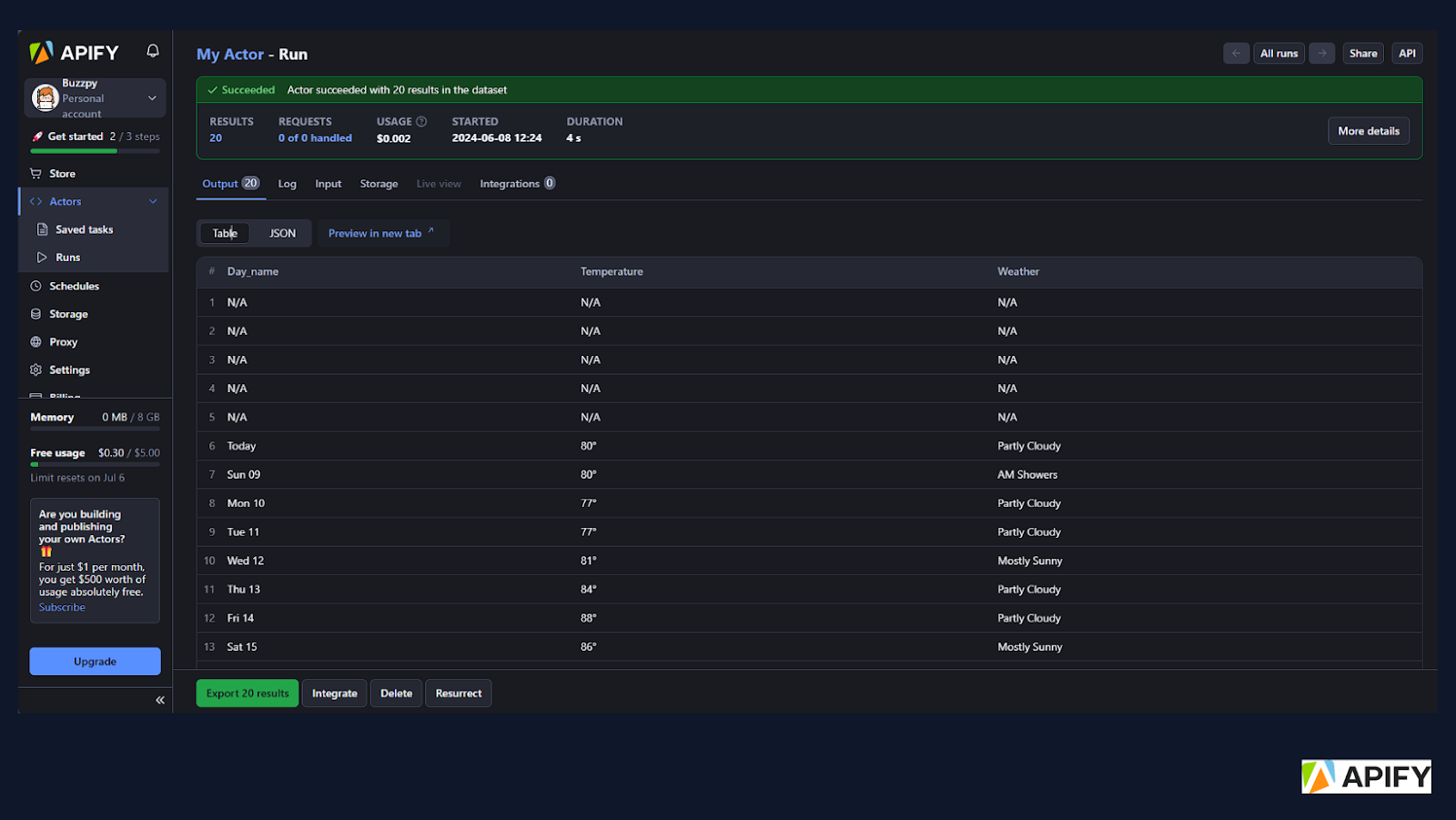Viewport: 1456px width, 820px height.
Task: Open the Buzzpy account avatar
Action: click(45, 97)
